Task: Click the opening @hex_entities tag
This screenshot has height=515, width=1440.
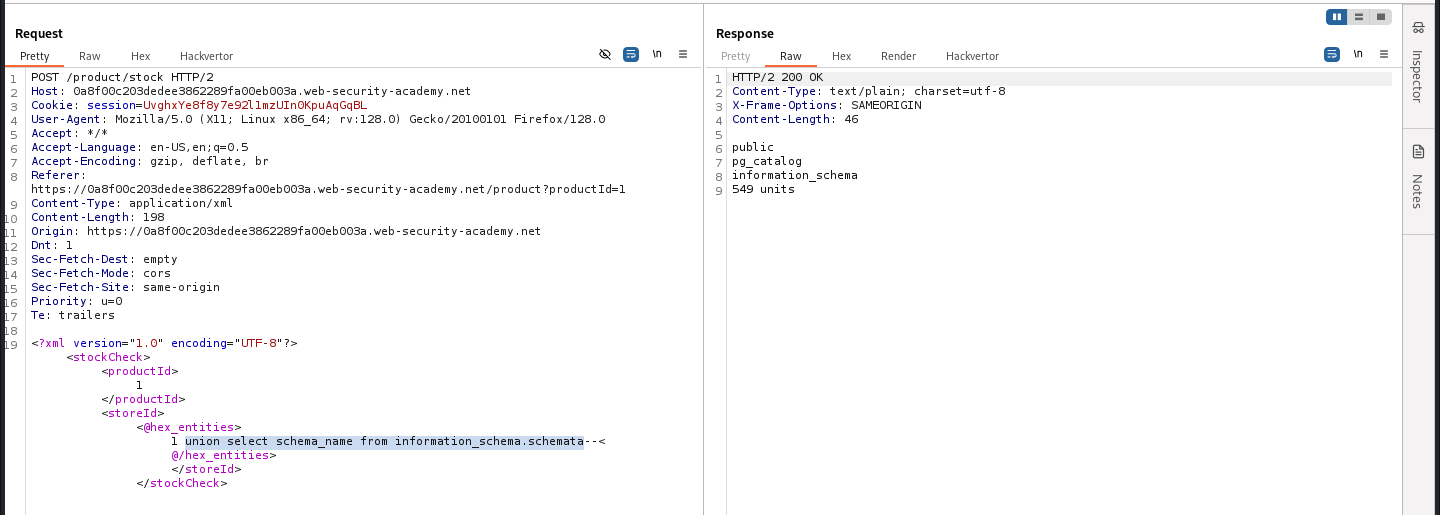Action: click(x=189, y=427)
